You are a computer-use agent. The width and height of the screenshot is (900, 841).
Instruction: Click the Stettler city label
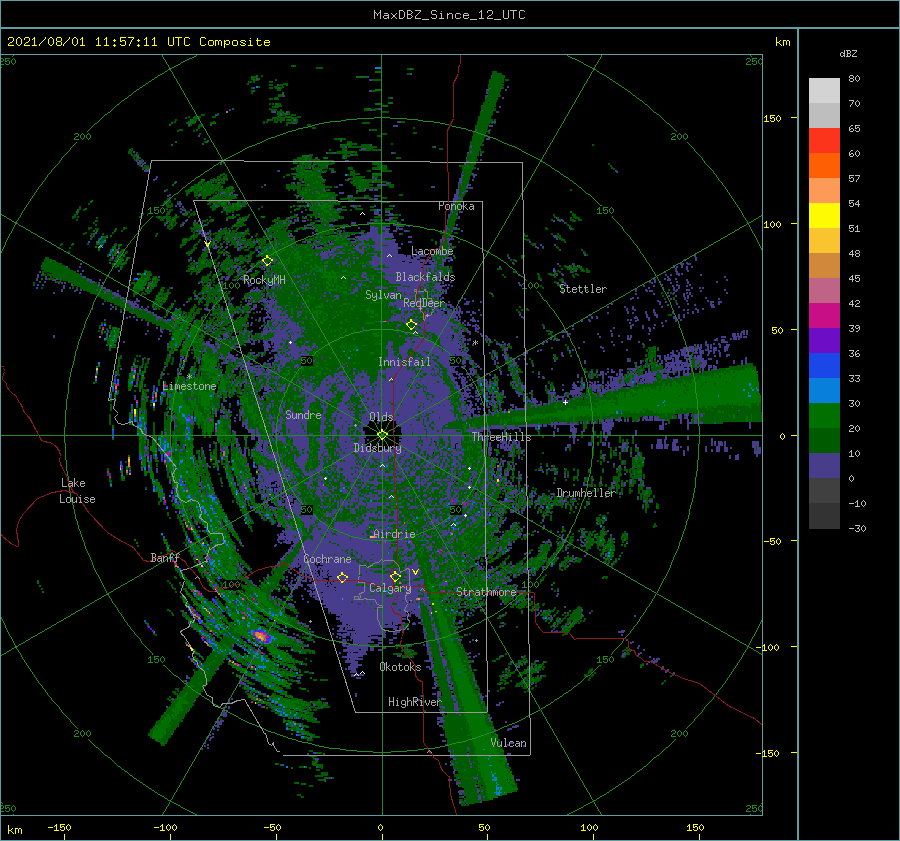[x=583, y=289]
